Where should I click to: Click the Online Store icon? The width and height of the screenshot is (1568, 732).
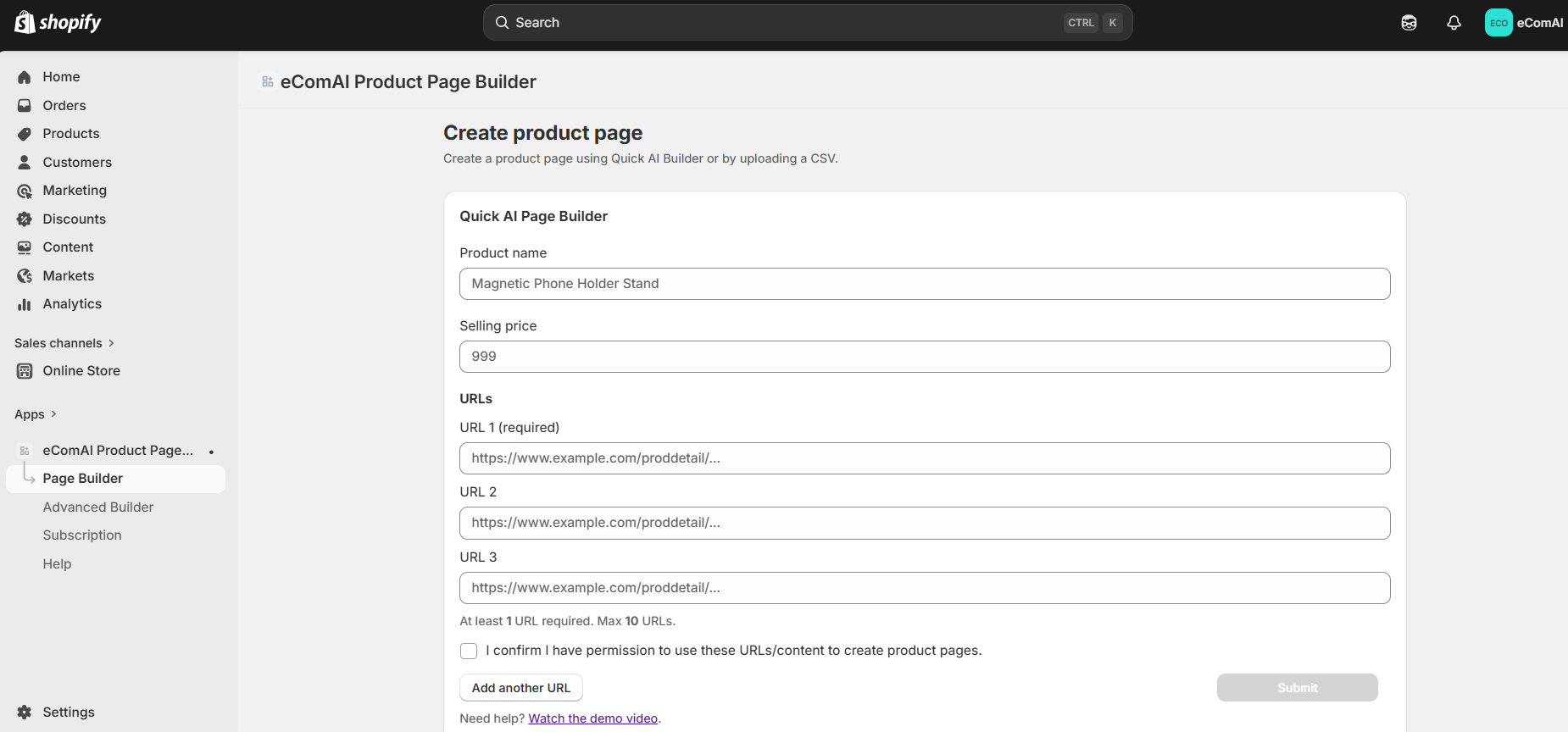point(25,371)
